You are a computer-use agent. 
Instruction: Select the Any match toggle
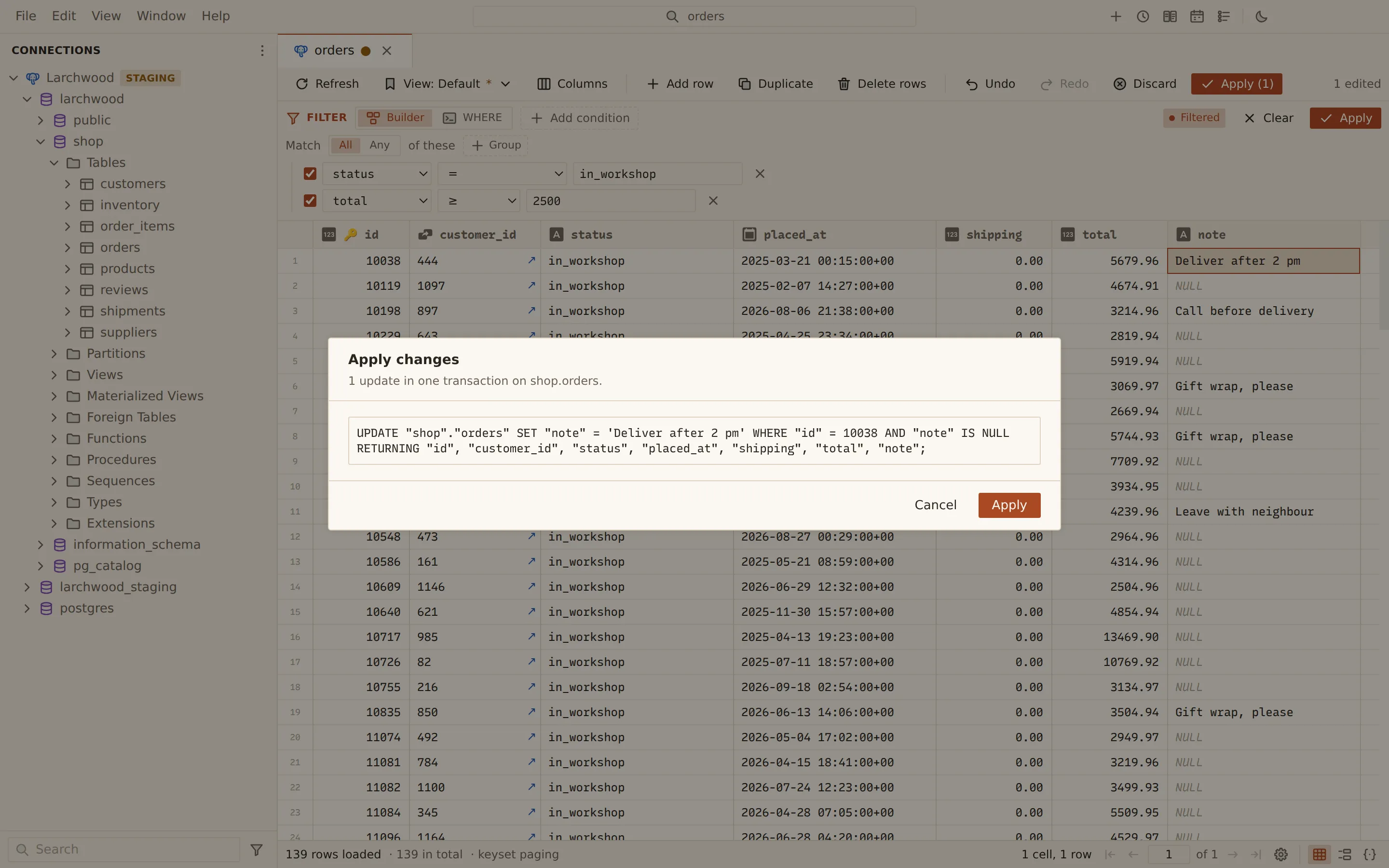click(380, 145)
